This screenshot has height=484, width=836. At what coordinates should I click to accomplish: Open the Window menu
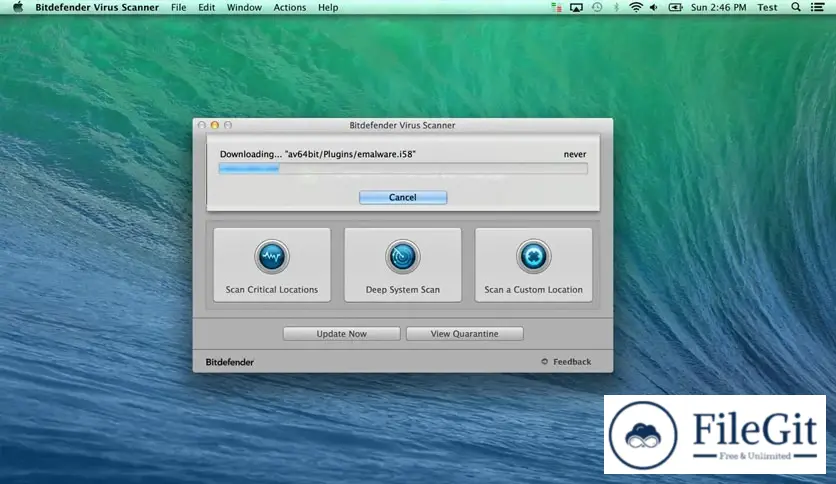coord(244,7)
